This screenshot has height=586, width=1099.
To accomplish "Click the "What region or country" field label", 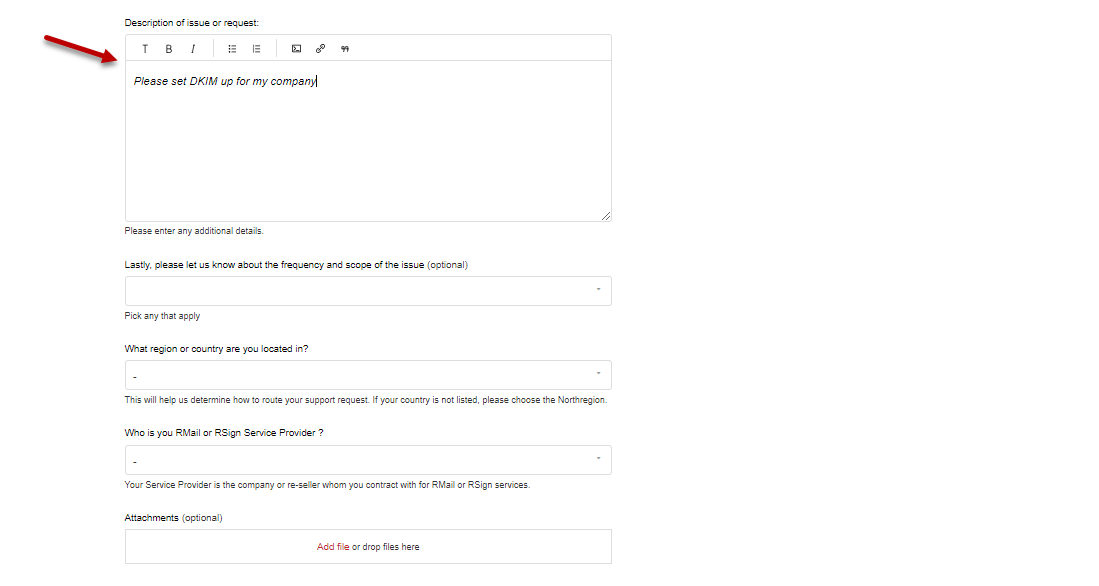I will (x=215, y=349).
